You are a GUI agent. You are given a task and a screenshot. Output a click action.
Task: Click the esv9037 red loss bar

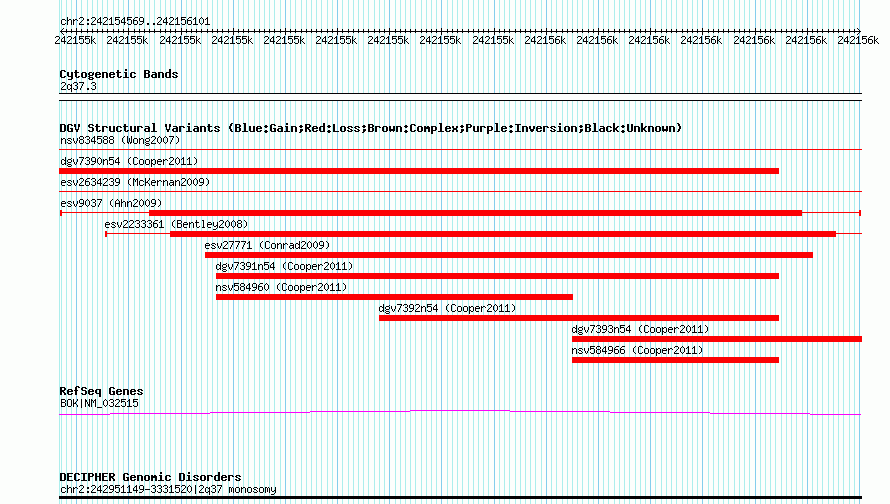476,213
